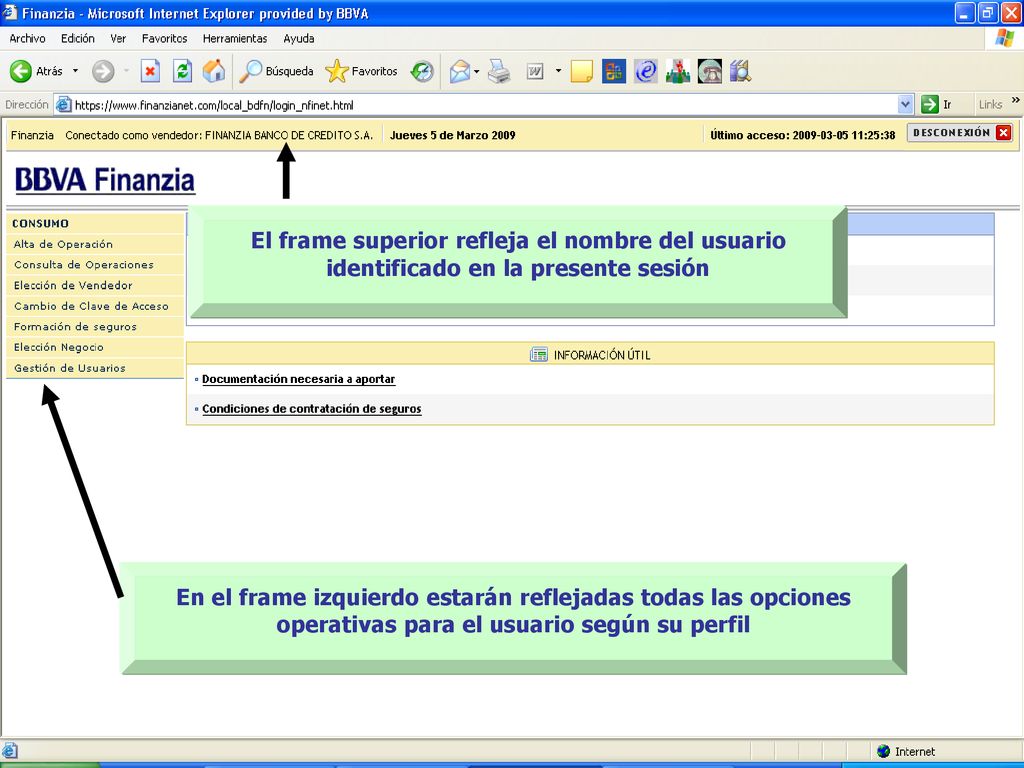Viewport: 1024px width, 768px height.
Task: Open Búsqueda search in toolbar
Action: click(276, 71)
